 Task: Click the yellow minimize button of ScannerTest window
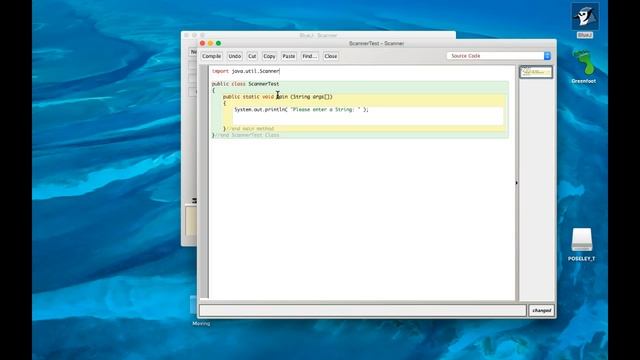(x=210, y=43)
